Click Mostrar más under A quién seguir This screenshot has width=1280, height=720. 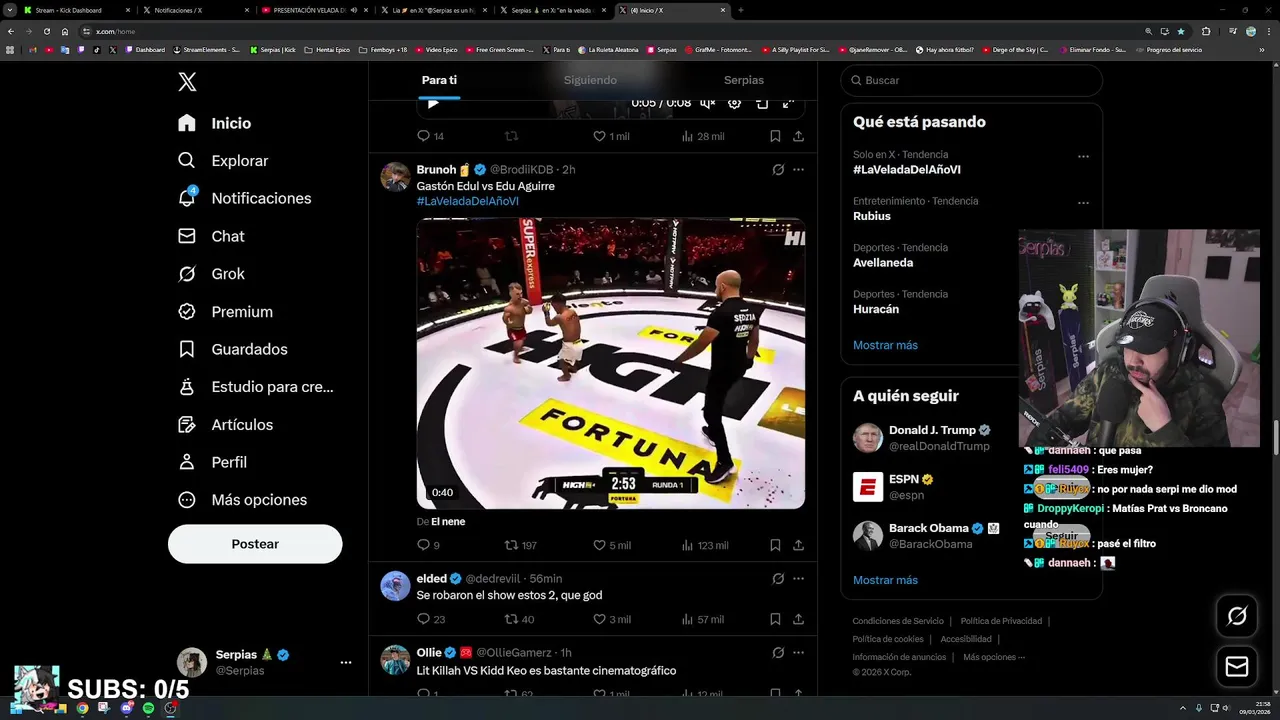pyautogui.click(x=885, y=580)
